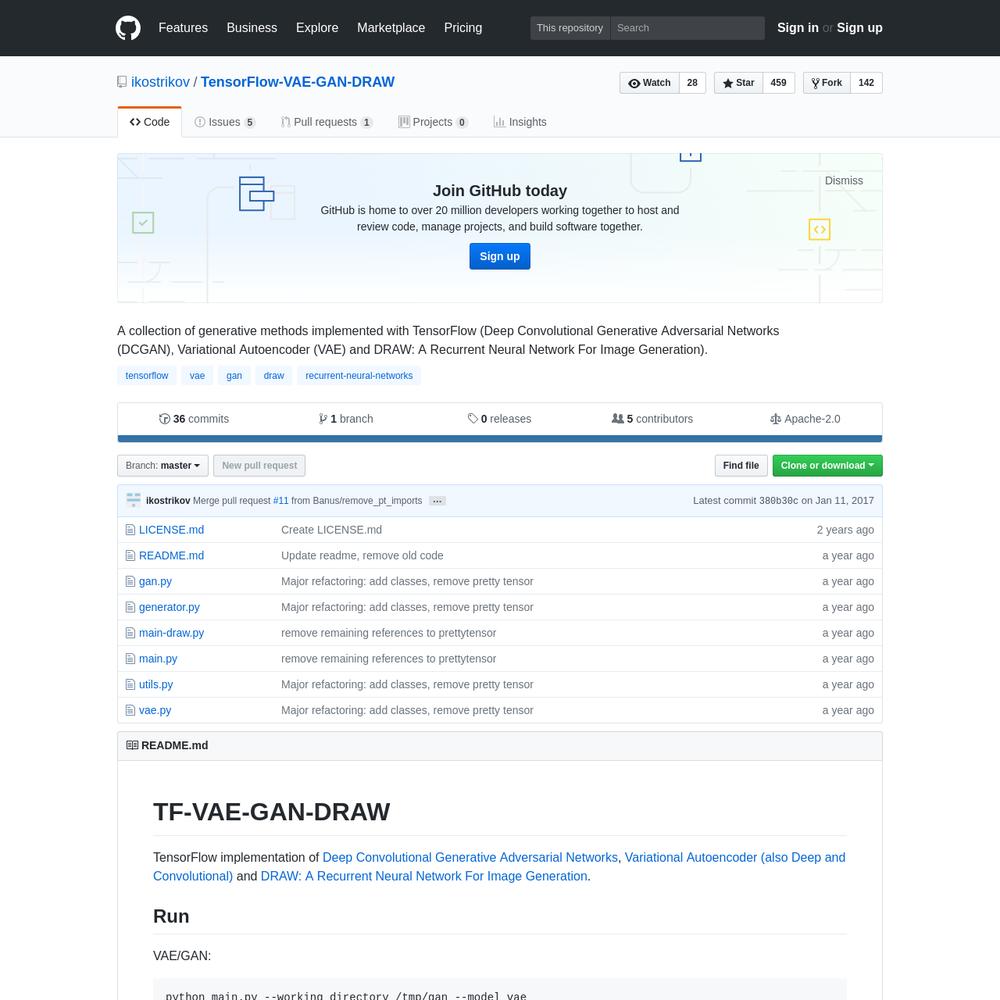
Task: Open the DRAW: A Recurrent Neural Network link
Action: 424,876
